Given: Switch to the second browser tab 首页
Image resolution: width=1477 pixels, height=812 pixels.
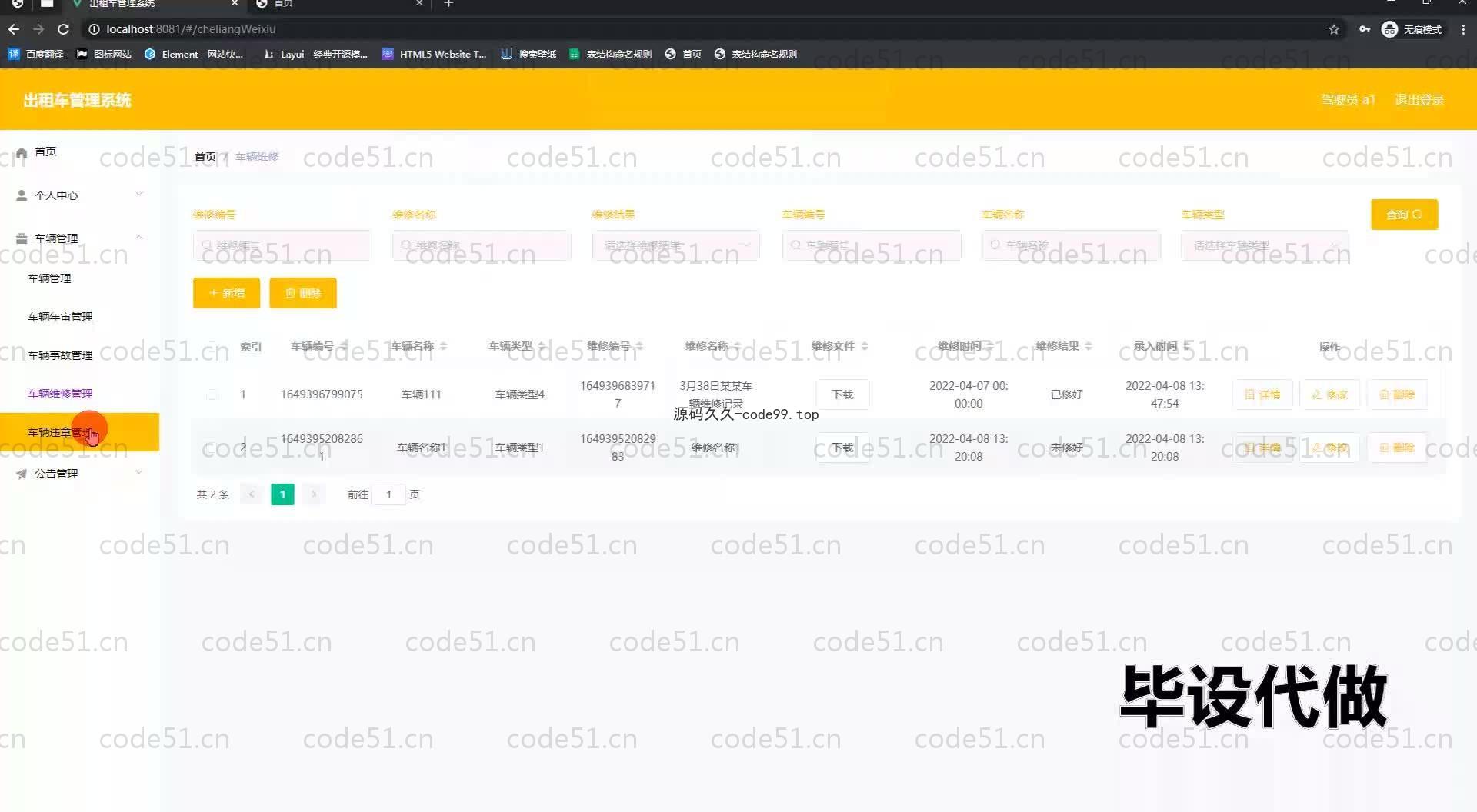Looking at the screenshot, I should pos(338,4).
